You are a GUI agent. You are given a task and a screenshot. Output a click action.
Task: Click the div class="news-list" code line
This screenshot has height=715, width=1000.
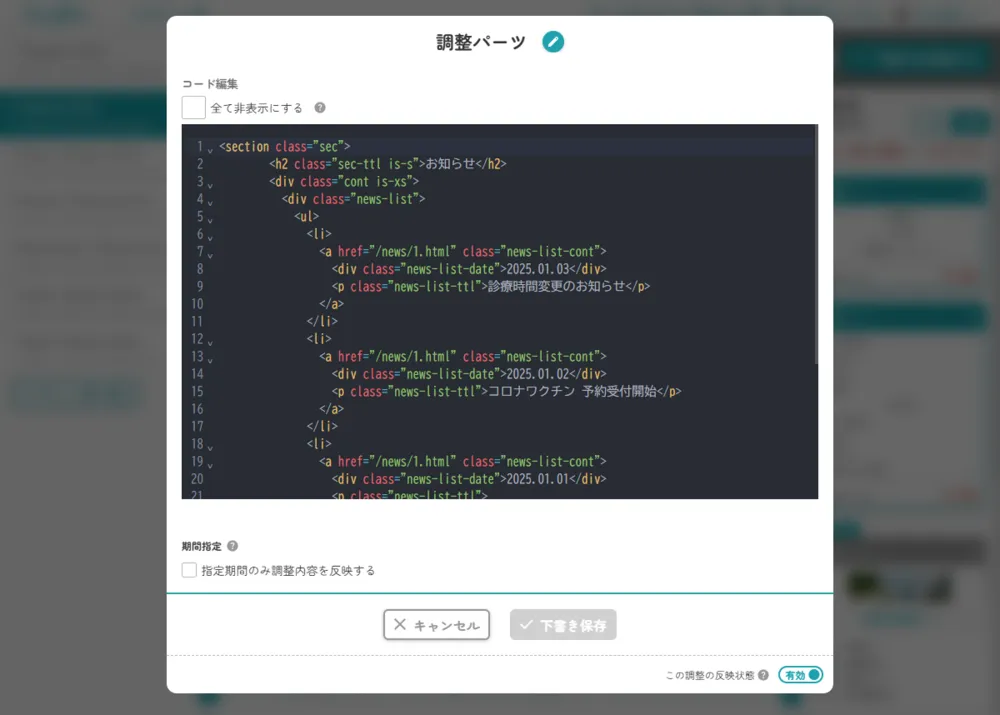353,199
